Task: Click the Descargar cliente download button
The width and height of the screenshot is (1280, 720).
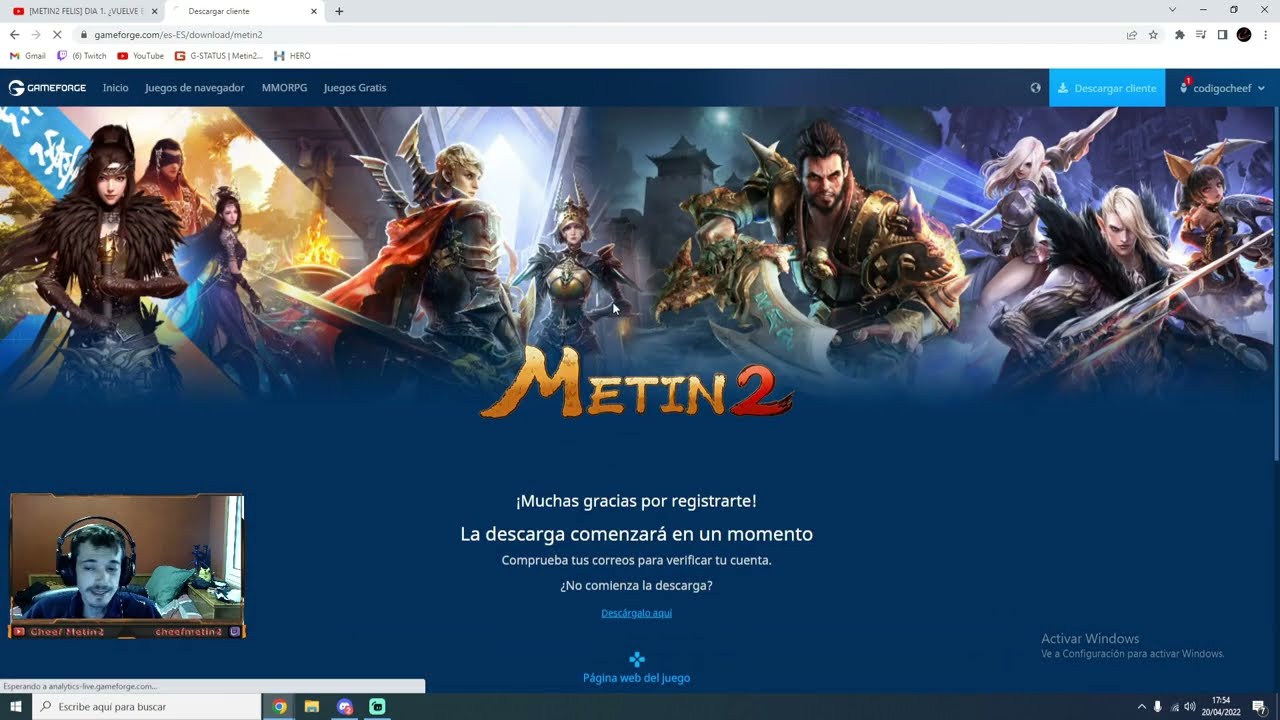Action: coord(1107,88)
